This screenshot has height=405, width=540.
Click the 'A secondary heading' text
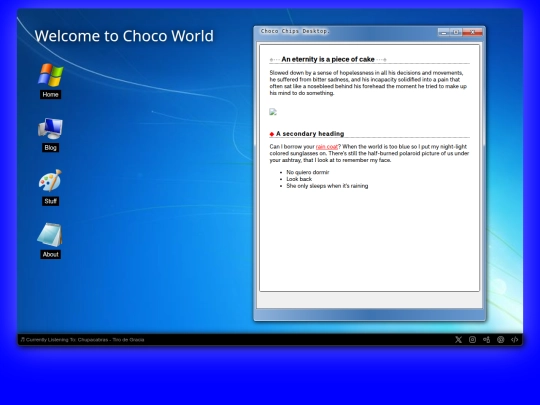310,134
